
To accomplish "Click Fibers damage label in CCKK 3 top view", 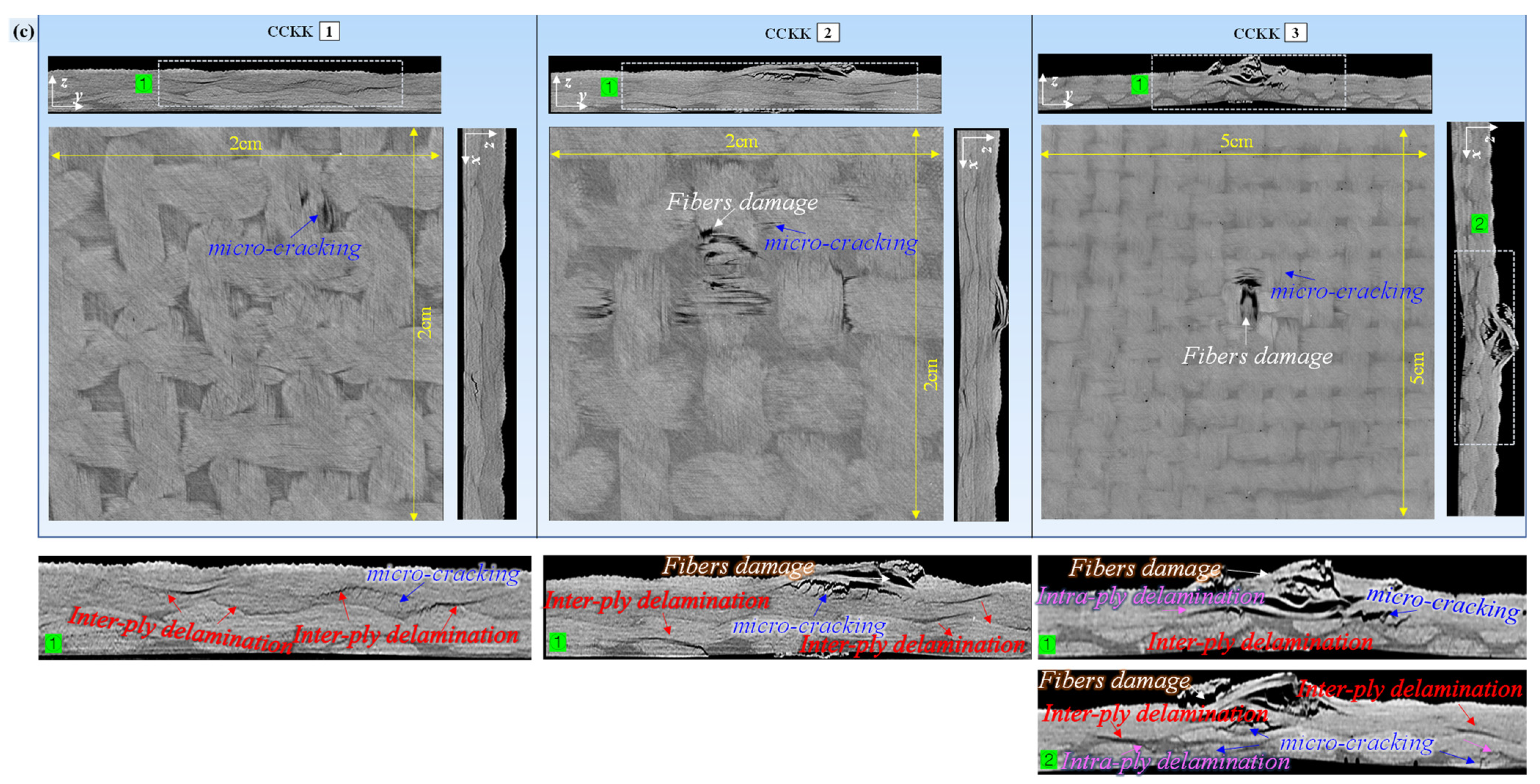I will [1256, 356].
